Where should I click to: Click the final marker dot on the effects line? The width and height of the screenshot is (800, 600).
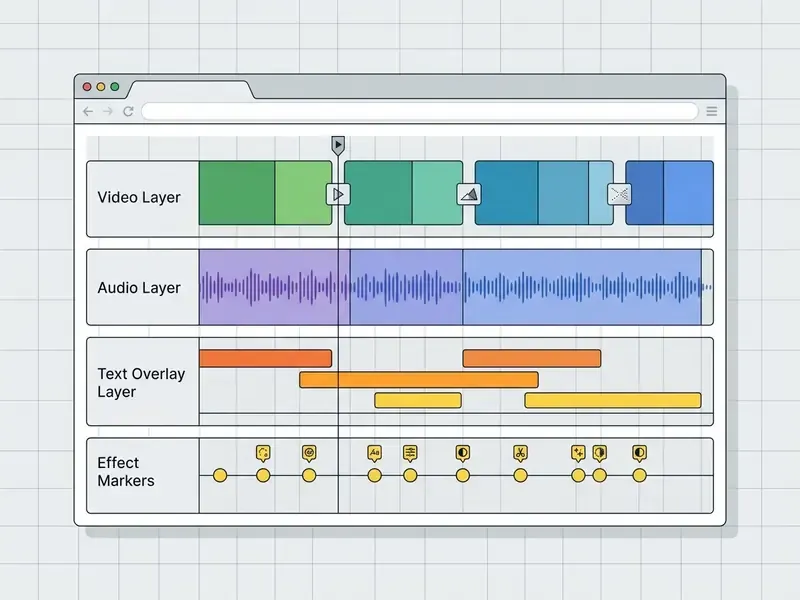coord(639,476)
